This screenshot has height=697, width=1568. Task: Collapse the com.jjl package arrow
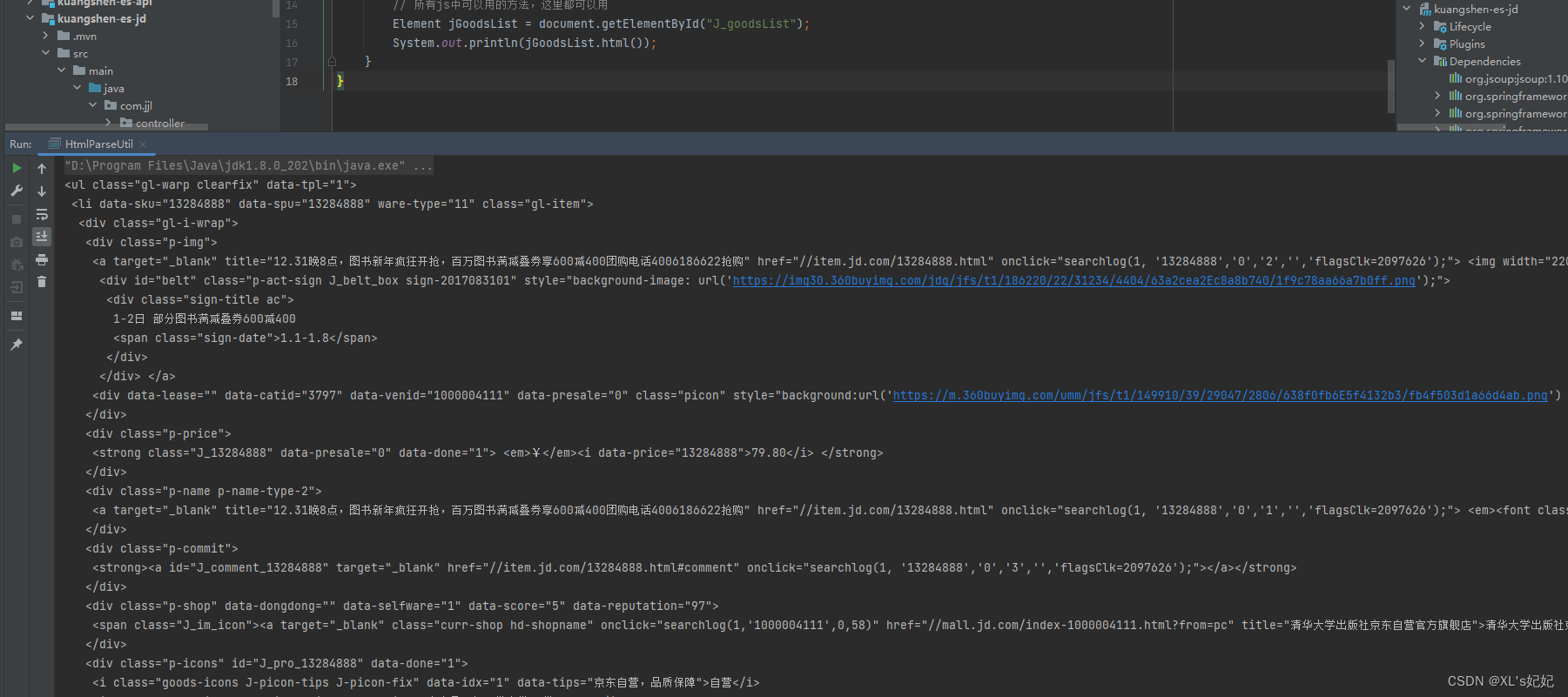coord(93,105)
